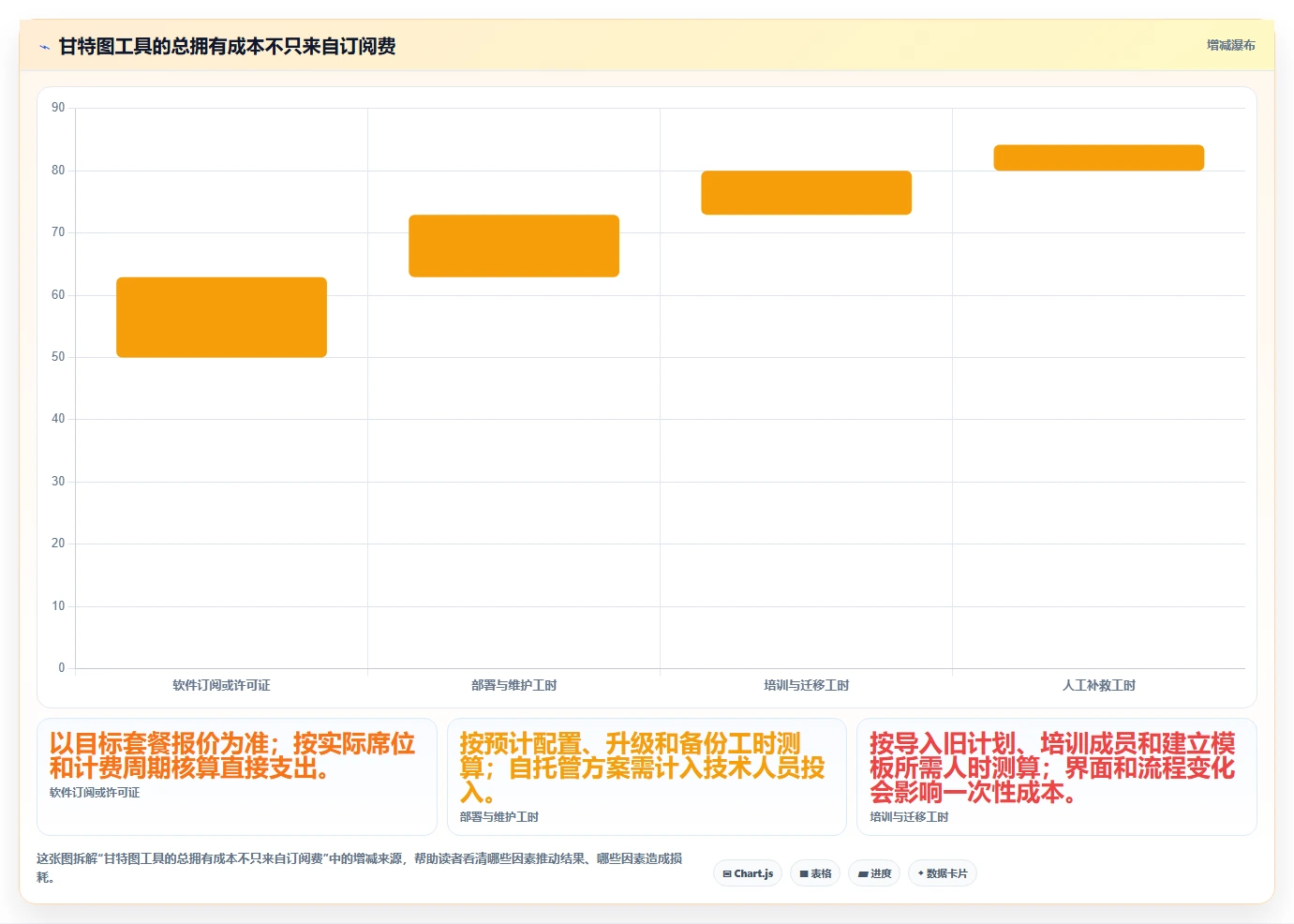Click the small blue icon beside the chart title
This screenshot has width=1294, height=924.
click(44, 47)
